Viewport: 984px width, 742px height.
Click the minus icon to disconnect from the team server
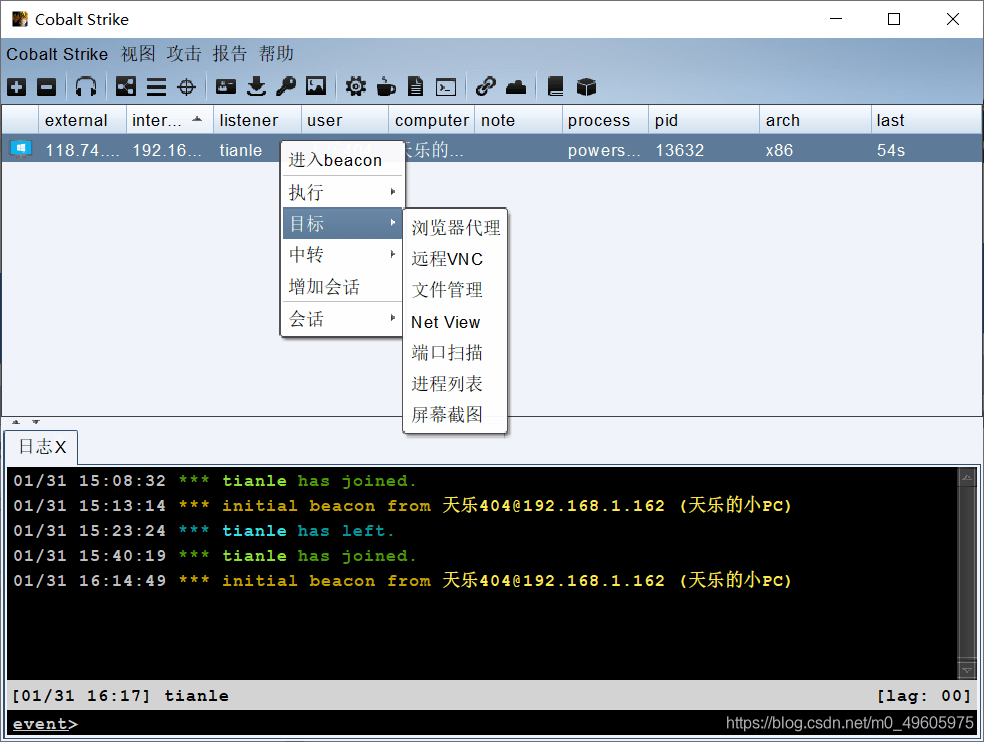pyautogui.click(x=46, y=87)
